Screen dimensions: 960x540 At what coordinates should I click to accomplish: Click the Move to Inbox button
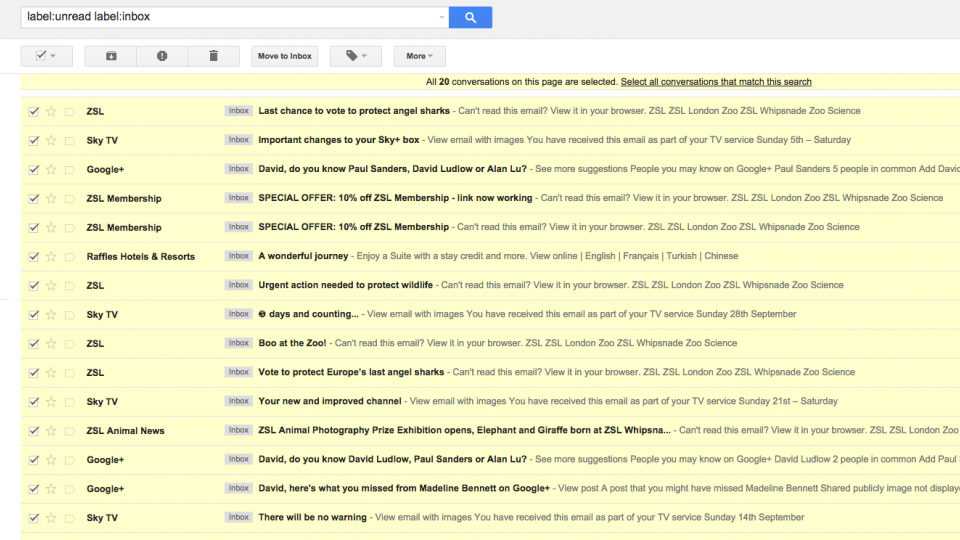point(285,56)
